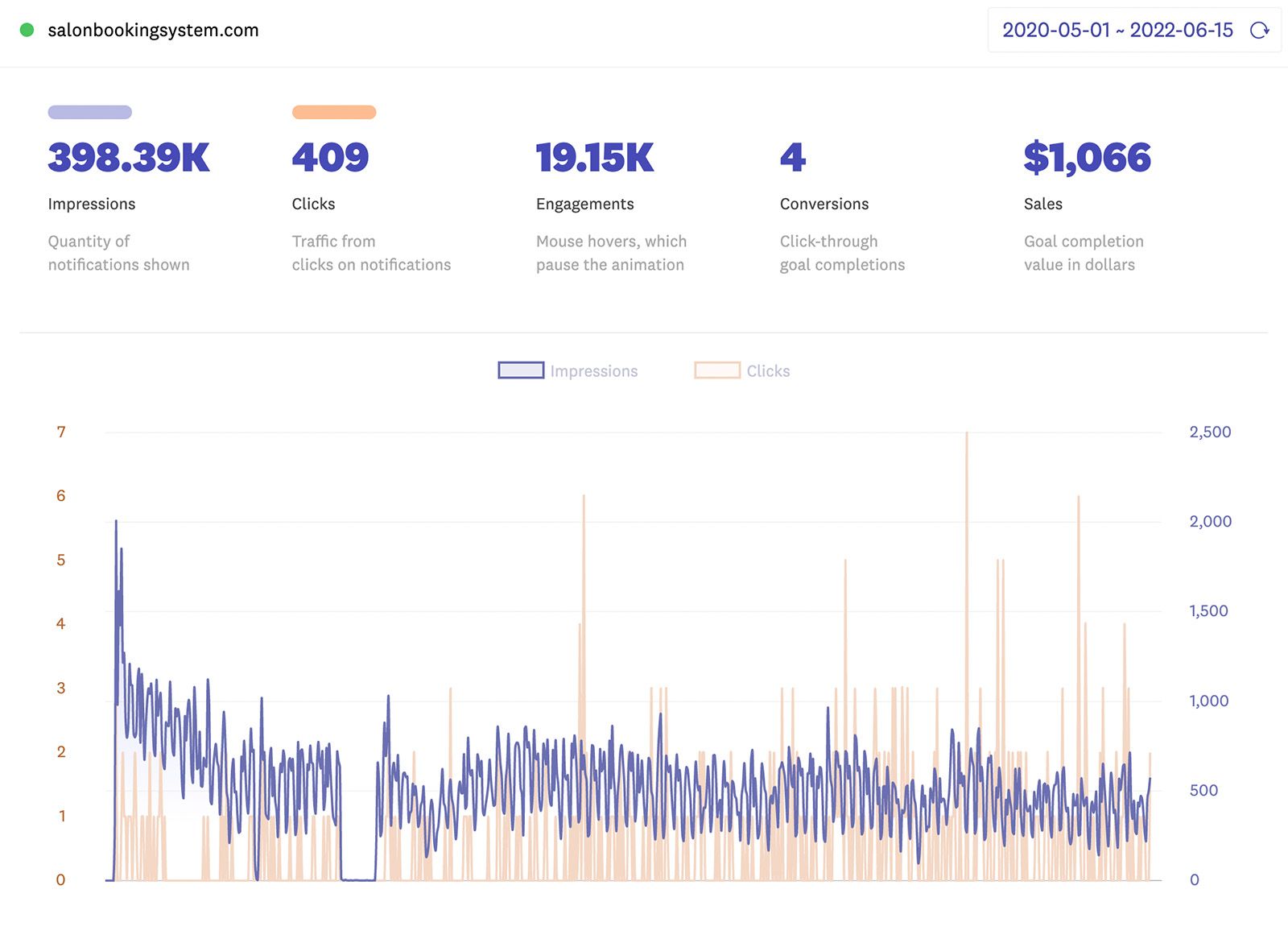Click the salonbookingsystem.com domain link

[x=155, y=30]
